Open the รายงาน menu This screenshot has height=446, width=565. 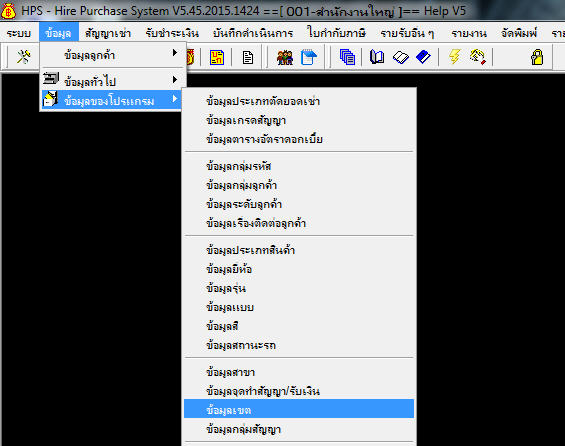pyautogui.click(x=469, y=34)
